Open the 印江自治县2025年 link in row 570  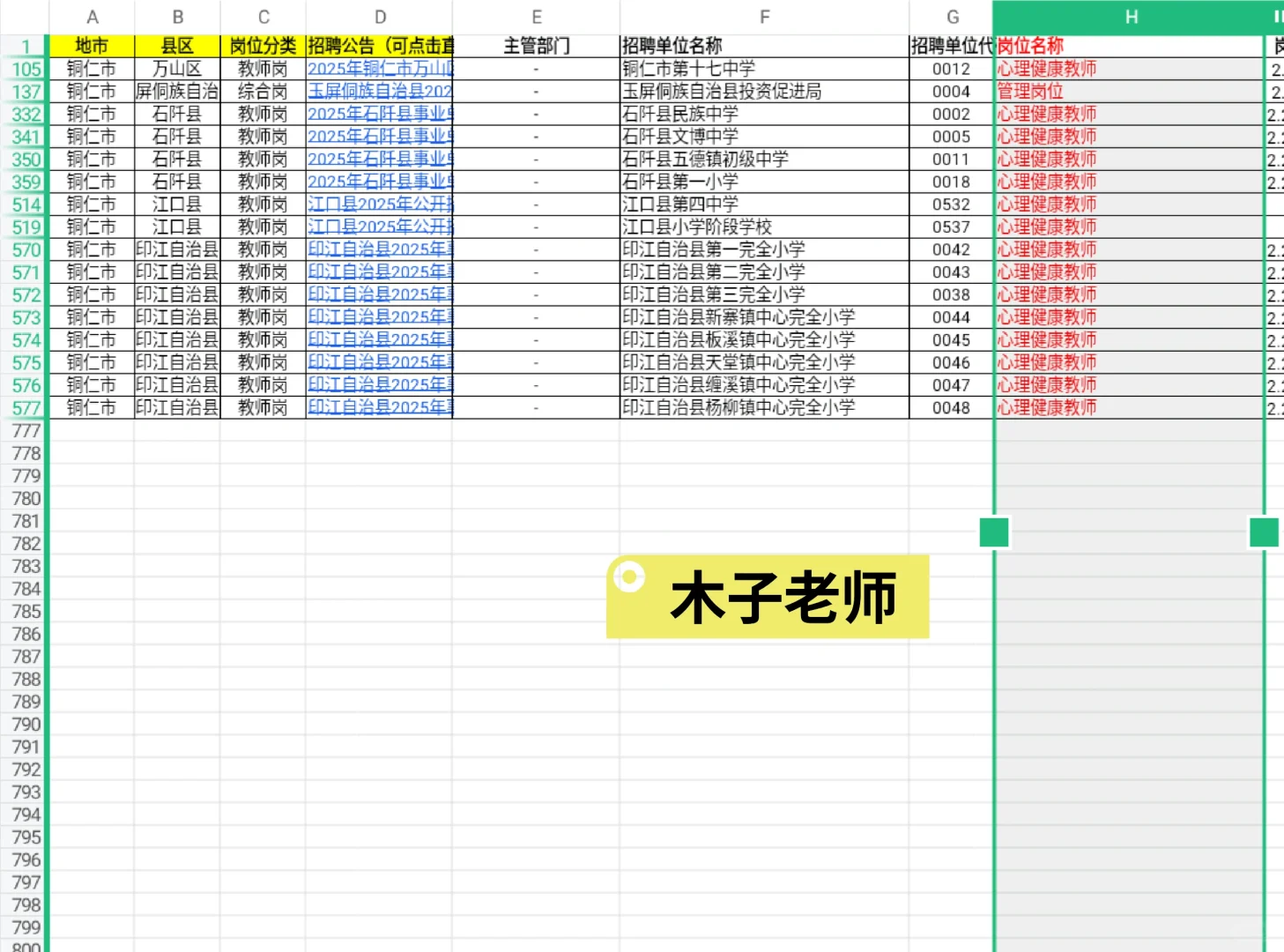click(380, 249)
